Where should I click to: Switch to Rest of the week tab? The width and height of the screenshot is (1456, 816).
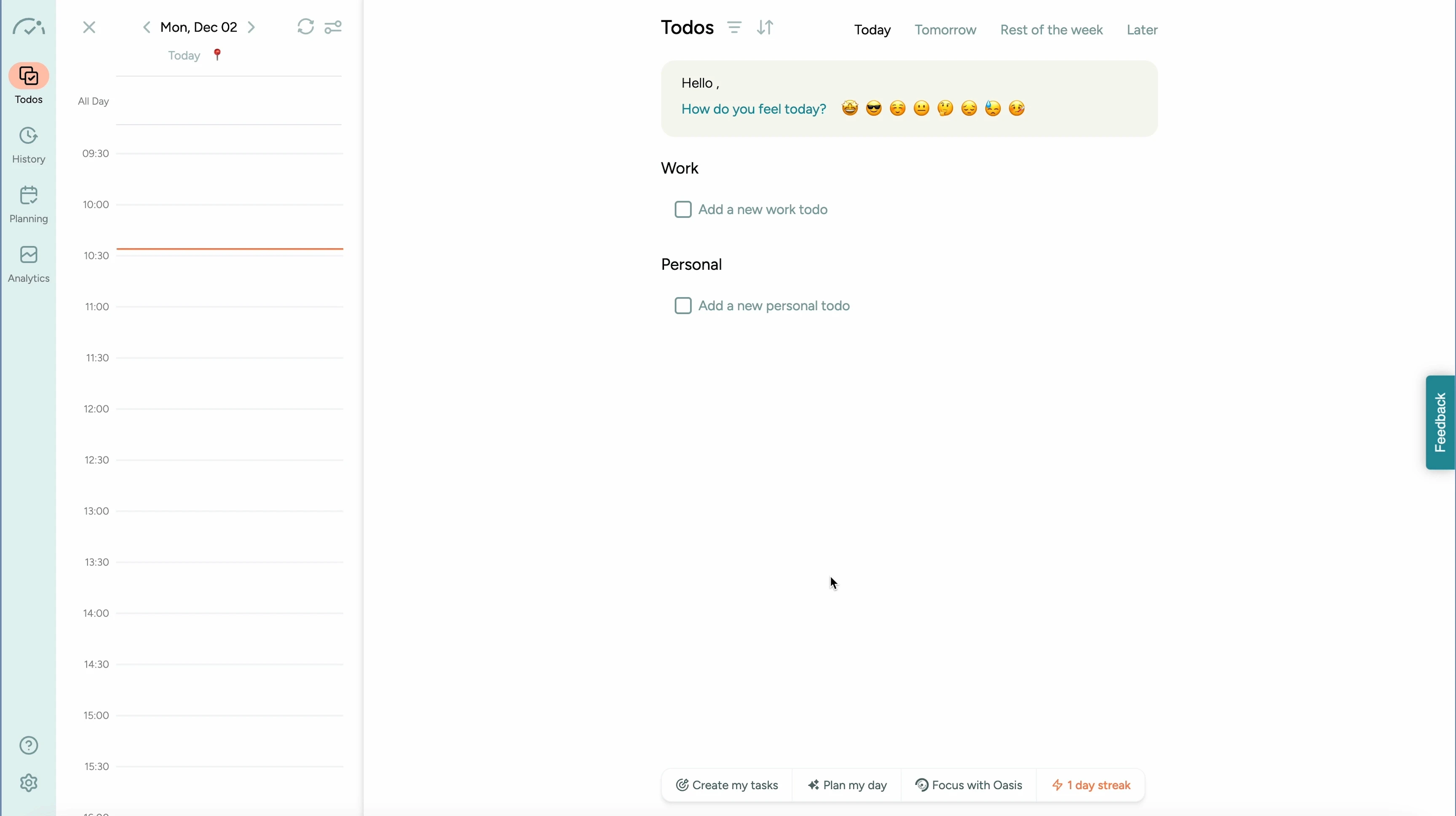[1051, 30]
